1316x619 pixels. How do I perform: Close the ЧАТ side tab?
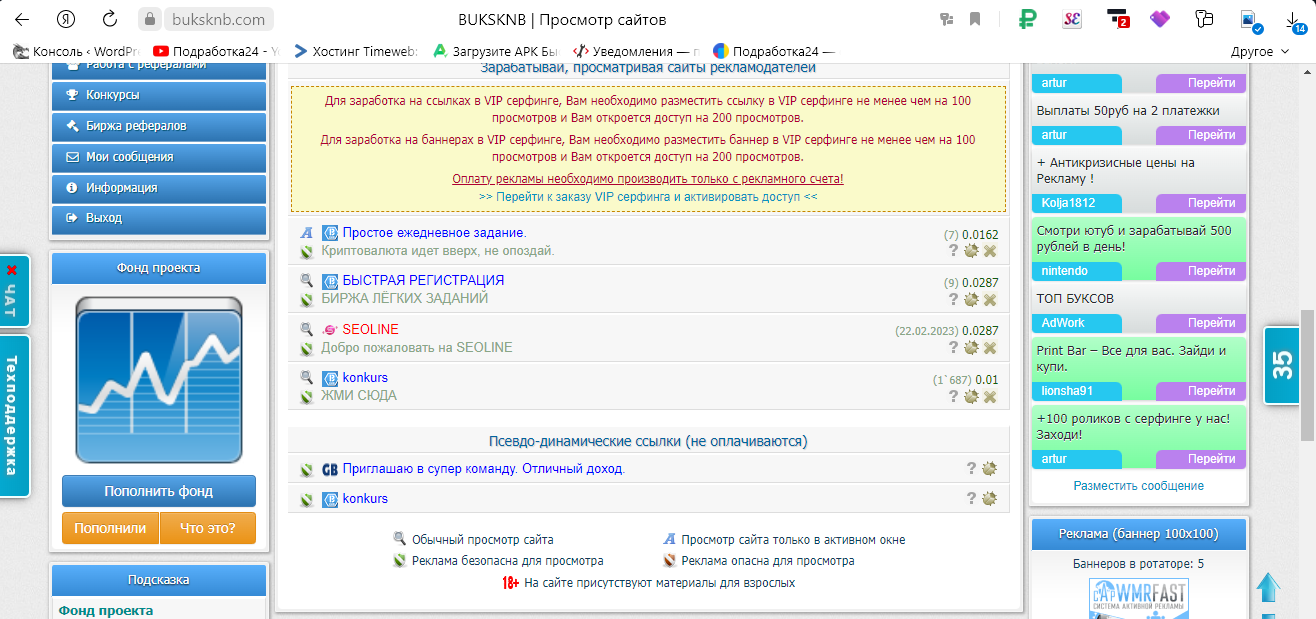(x=12, y=270)
